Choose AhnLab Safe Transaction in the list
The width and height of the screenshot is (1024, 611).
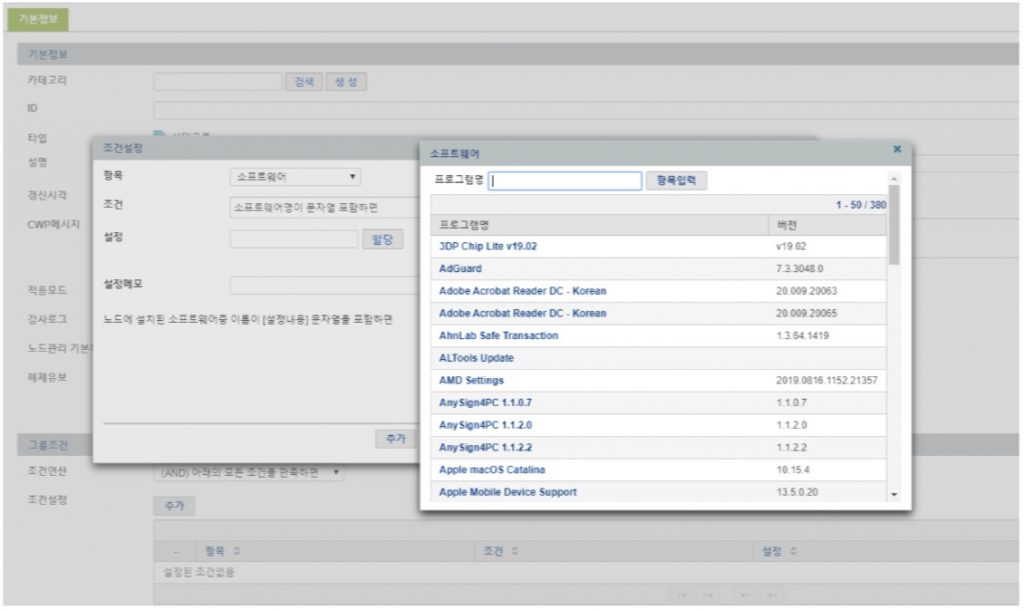point(498,336)
